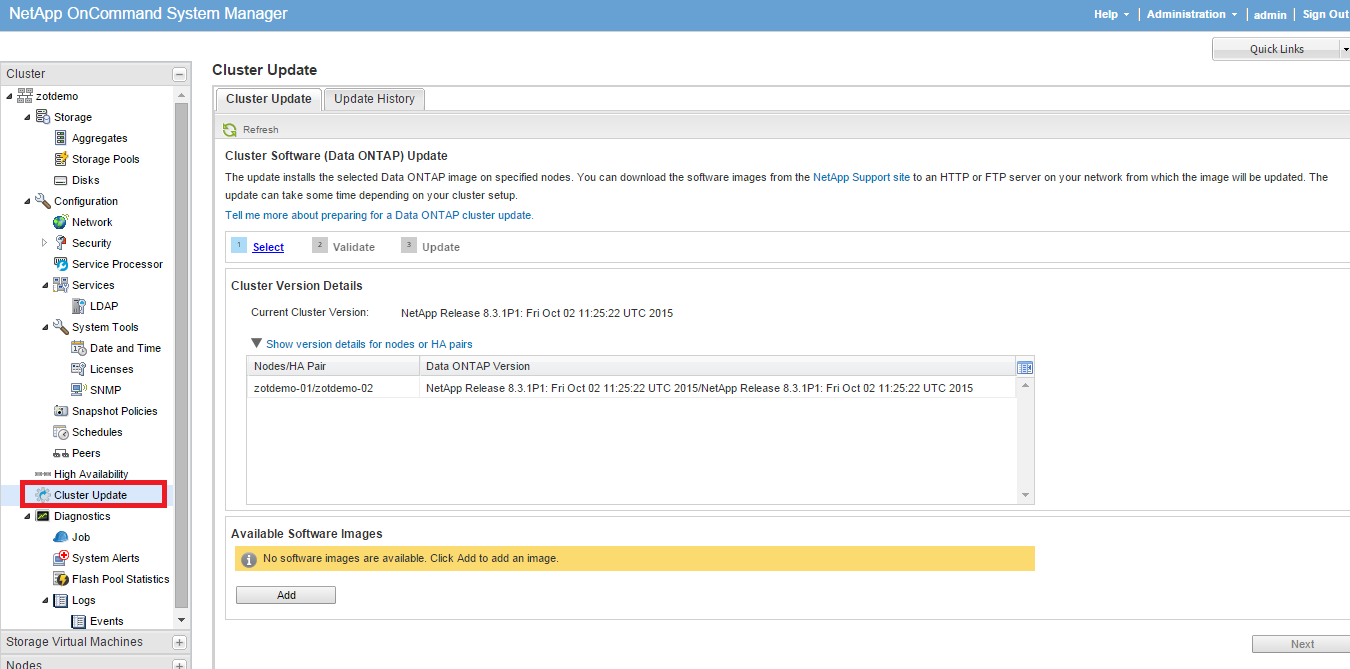
Task: Click the Disks icon
Action: click(x=61, y=180)
